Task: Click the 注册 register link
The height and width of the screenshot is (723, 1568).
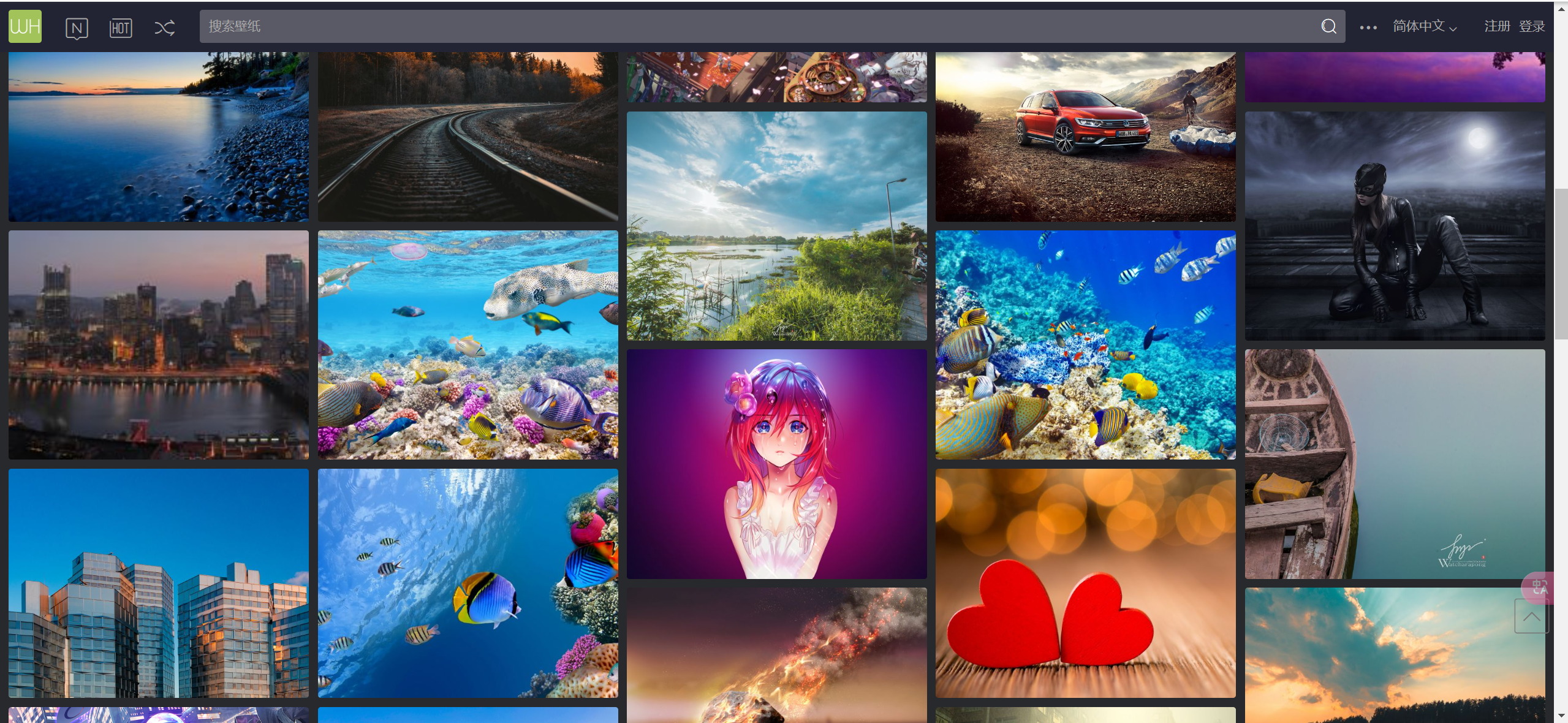Action: pyautogui.click(x=1496, y=26)
